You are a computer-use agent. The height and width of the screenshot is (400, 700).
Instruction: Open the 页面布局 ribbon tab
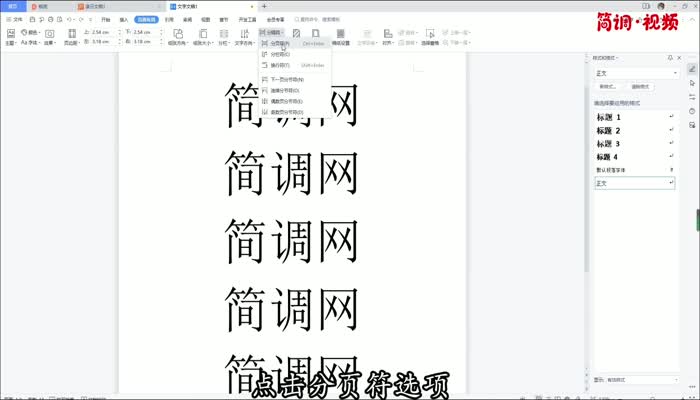click(146, 19)
